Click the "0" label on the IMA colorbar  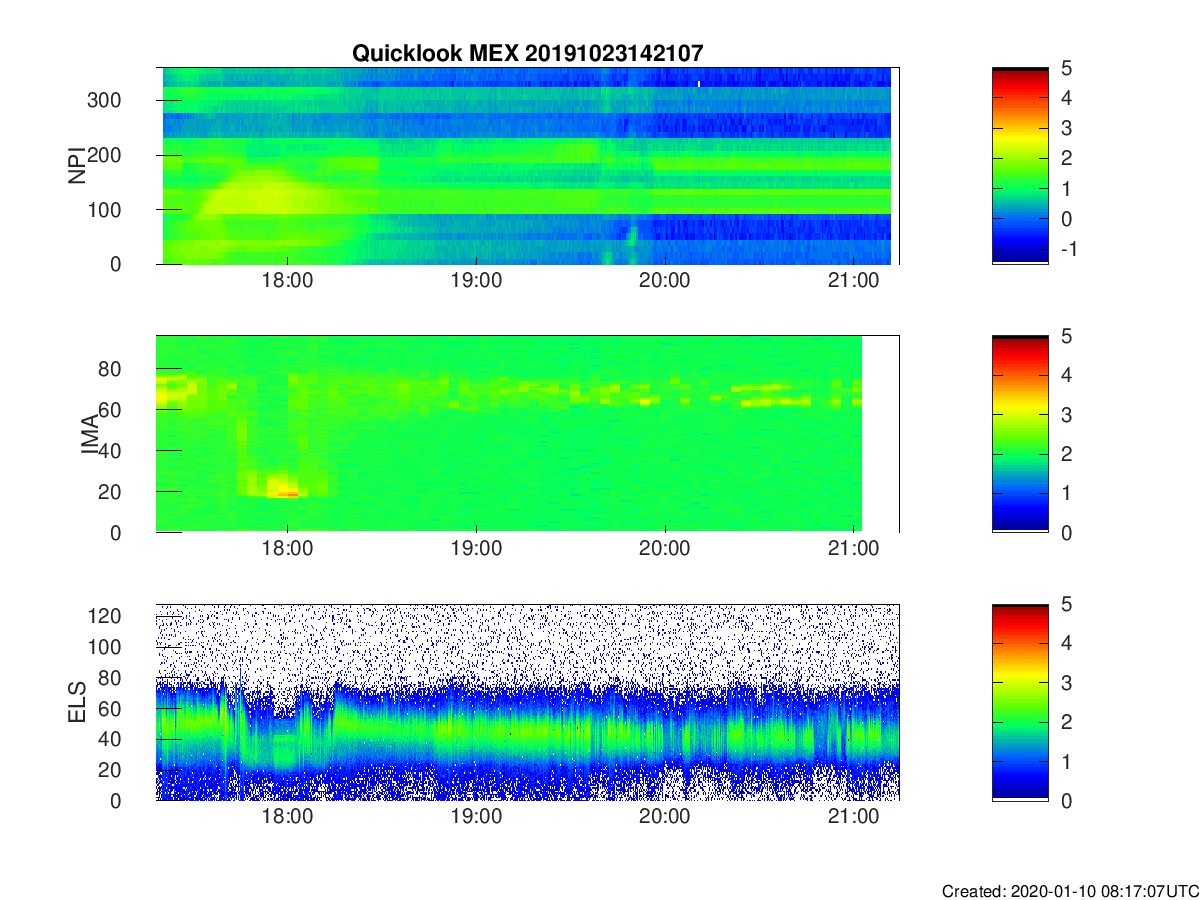point(1066,532)
